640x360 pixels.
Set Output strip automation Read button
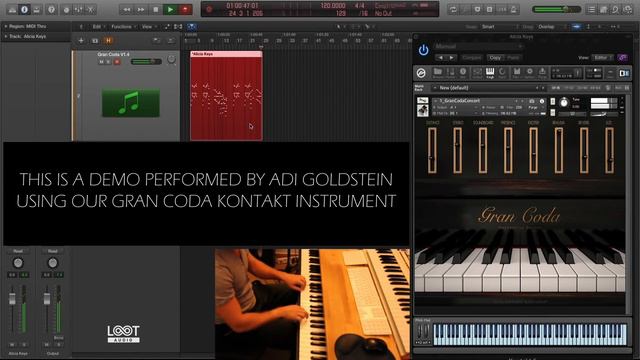tap(53, 251)
